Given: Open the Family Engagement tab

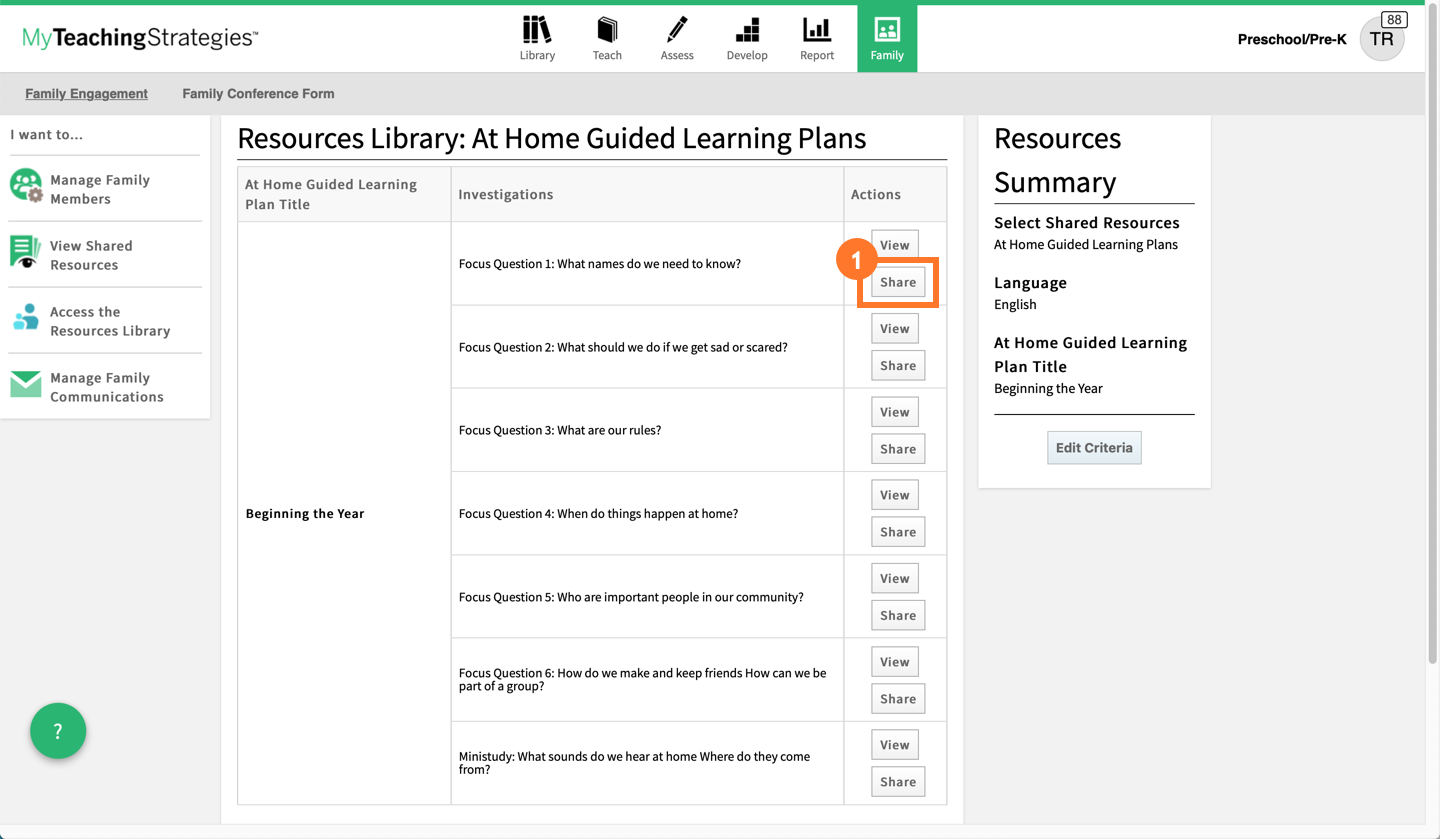Looking at the screenshot, I should 86,91.
